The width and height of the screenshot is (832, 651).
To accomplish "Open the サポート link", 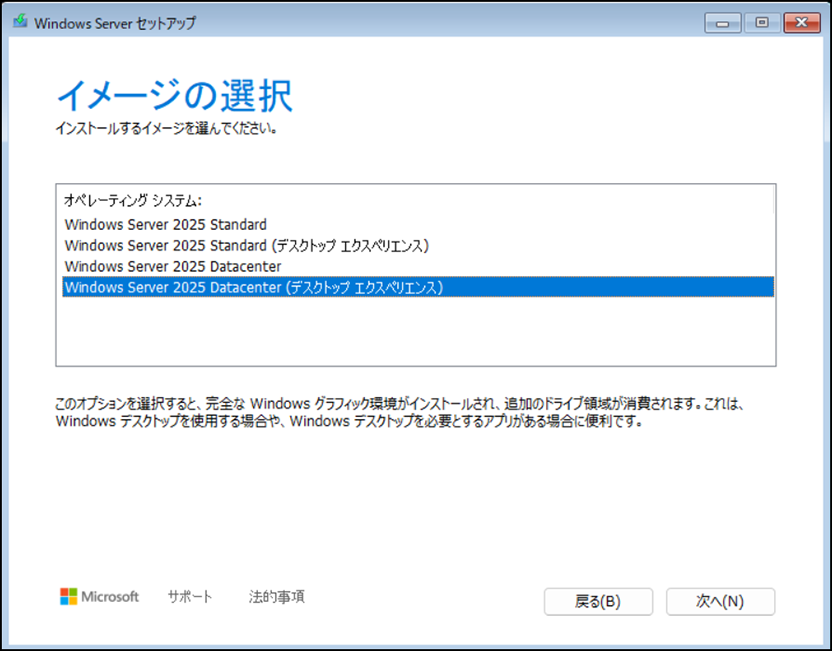I will tap(190, 597).
